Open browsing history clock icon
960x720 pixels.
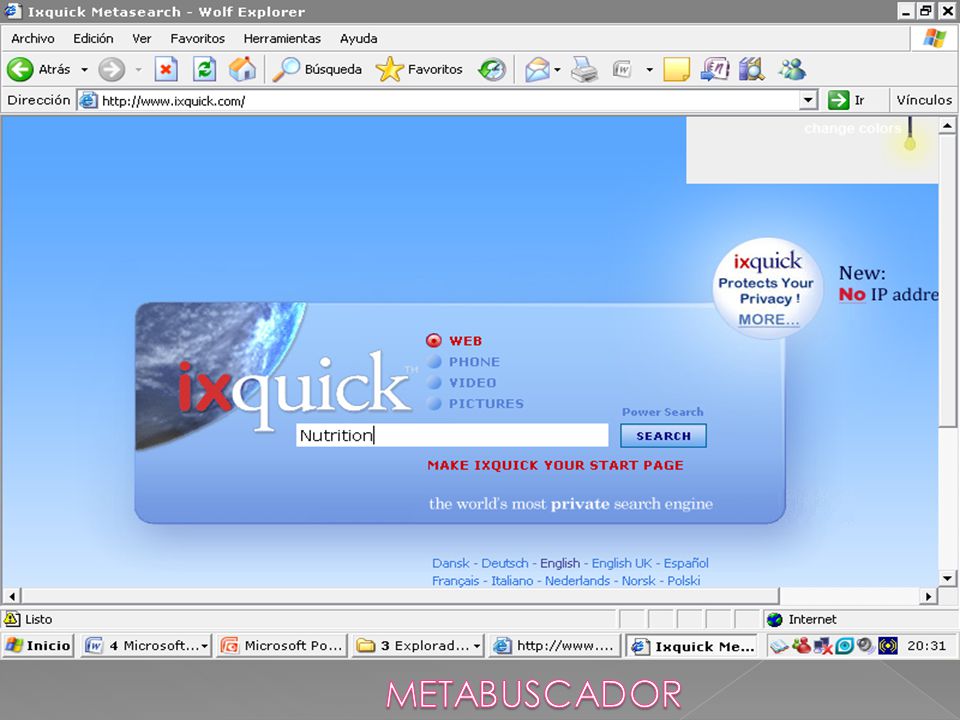(492, 69)
